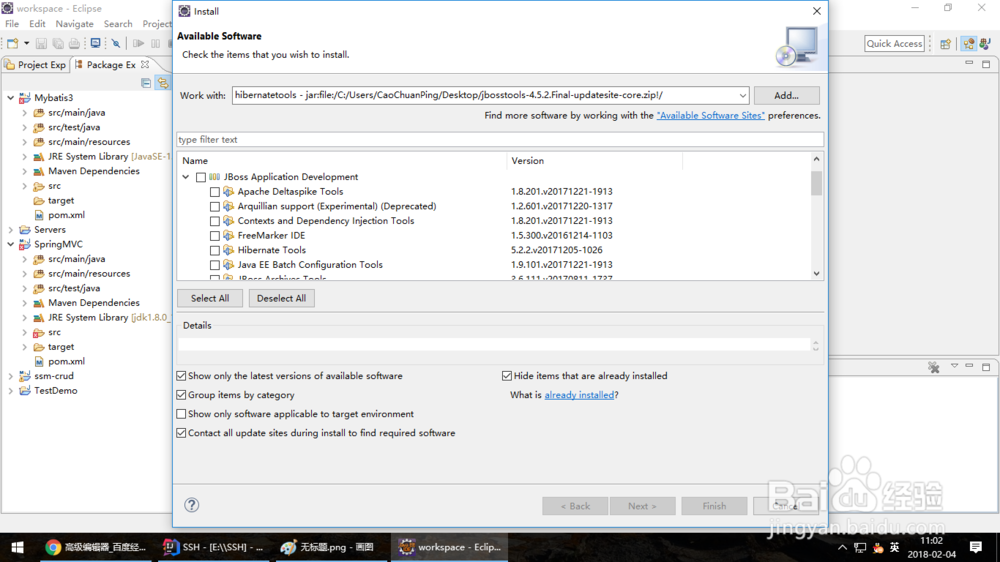The height and width of the screenshot is (562, 1000).
Task: Check the Hibernate Tools checkbox
Action: pyautogui.click(x=215, y=251)
